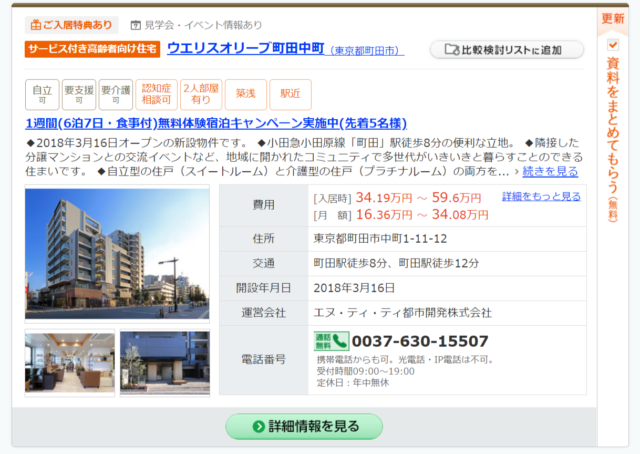Click the 駅近 tag

point(290,95)
